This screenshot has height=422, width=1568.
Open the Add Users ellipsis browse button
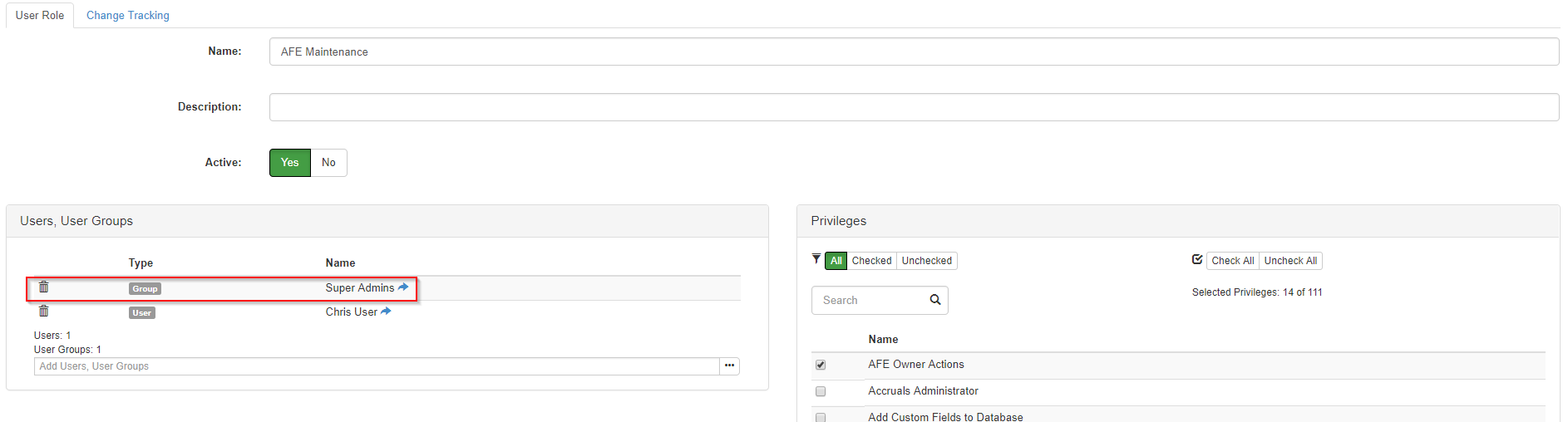[x=729, y=366]
